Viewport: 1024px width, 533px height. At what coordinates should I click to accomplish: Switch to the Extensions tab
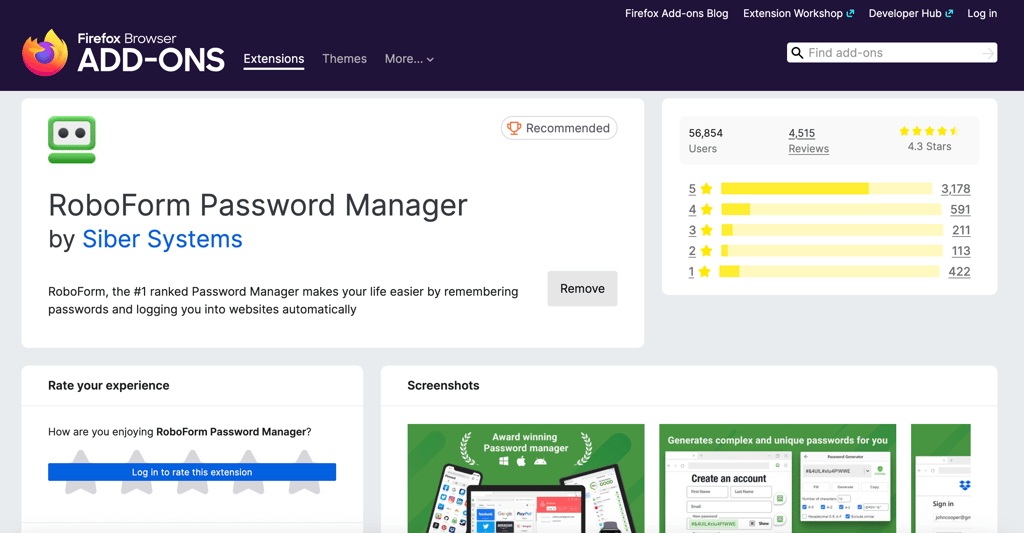tap(274, 59)
